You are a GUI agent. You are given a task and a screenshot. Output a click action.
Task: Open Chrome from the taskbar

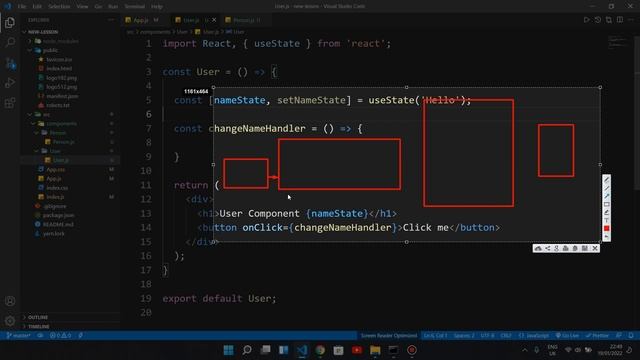320,350
